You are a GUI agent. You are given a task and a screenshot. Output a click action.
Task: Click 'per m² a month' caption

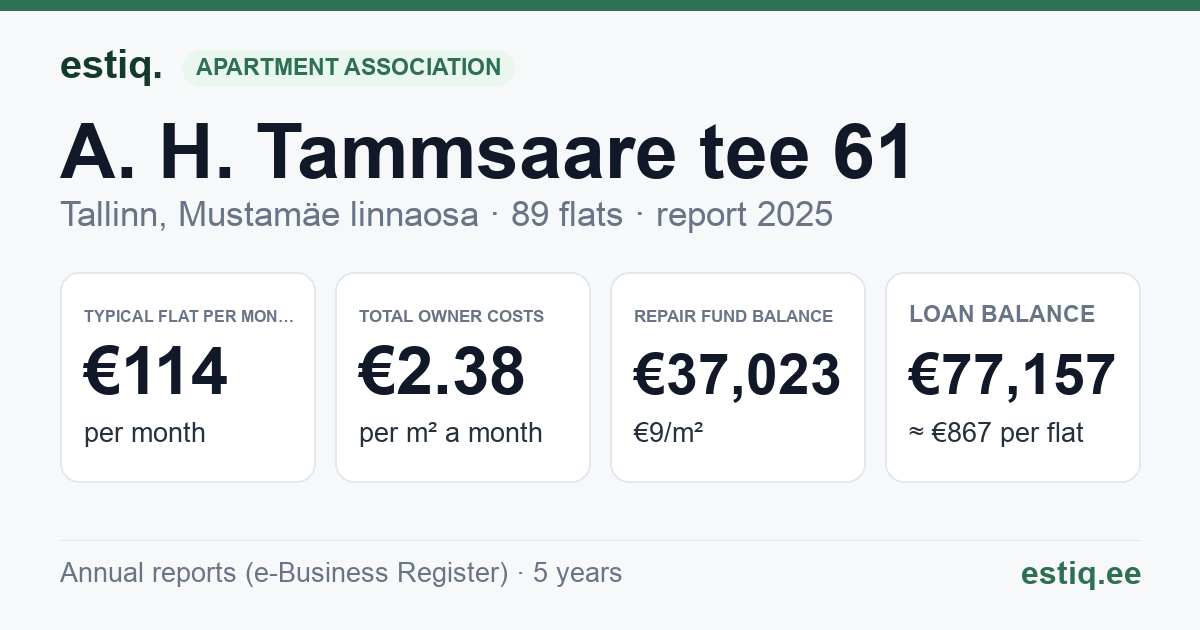click(x=451, y=433)
